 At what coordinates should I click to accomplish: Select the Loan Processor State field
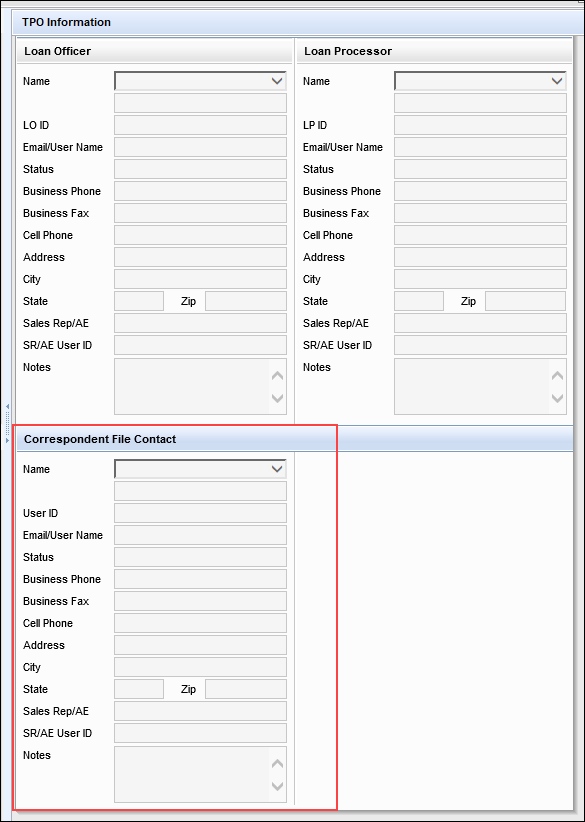[x=419, y=301]
